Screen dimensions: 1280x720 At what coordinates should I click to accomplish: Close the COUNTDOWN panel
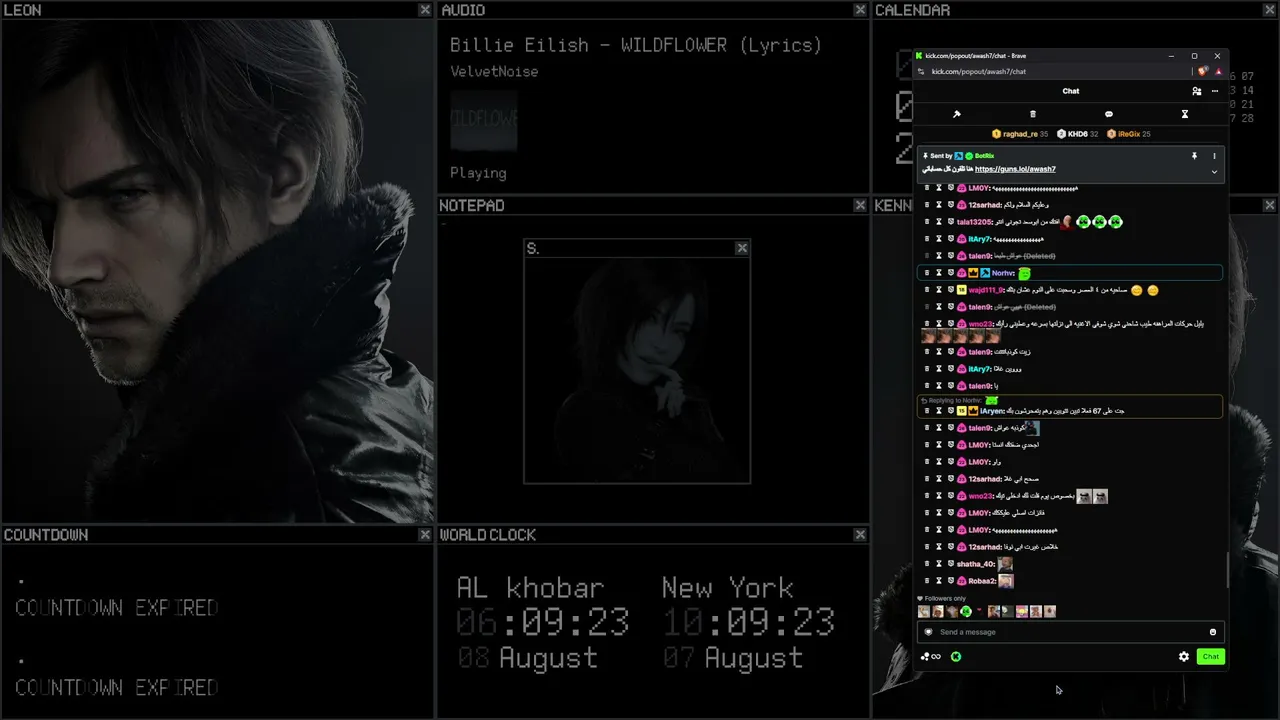[425, 535]
